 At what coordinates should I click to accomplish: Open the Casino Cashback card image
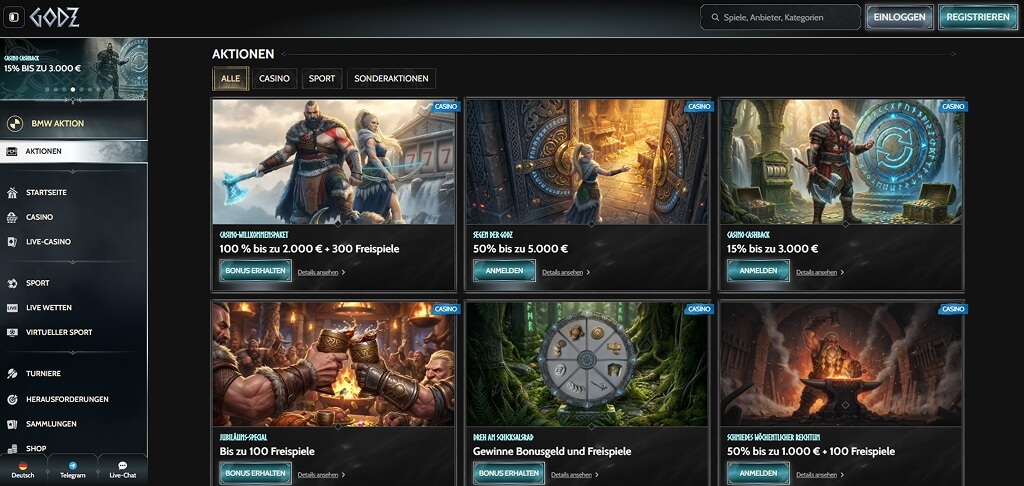[x=841, y=162]
